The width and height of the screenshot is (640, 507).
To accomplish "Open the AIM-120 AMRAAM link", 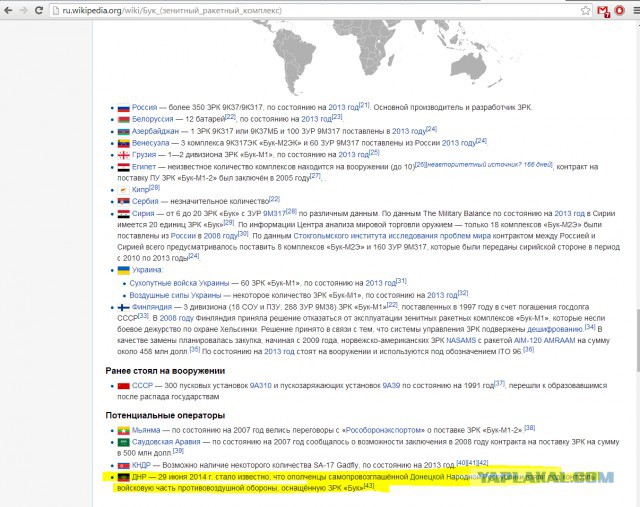I will pyautogui.click(x=544, y=340).
